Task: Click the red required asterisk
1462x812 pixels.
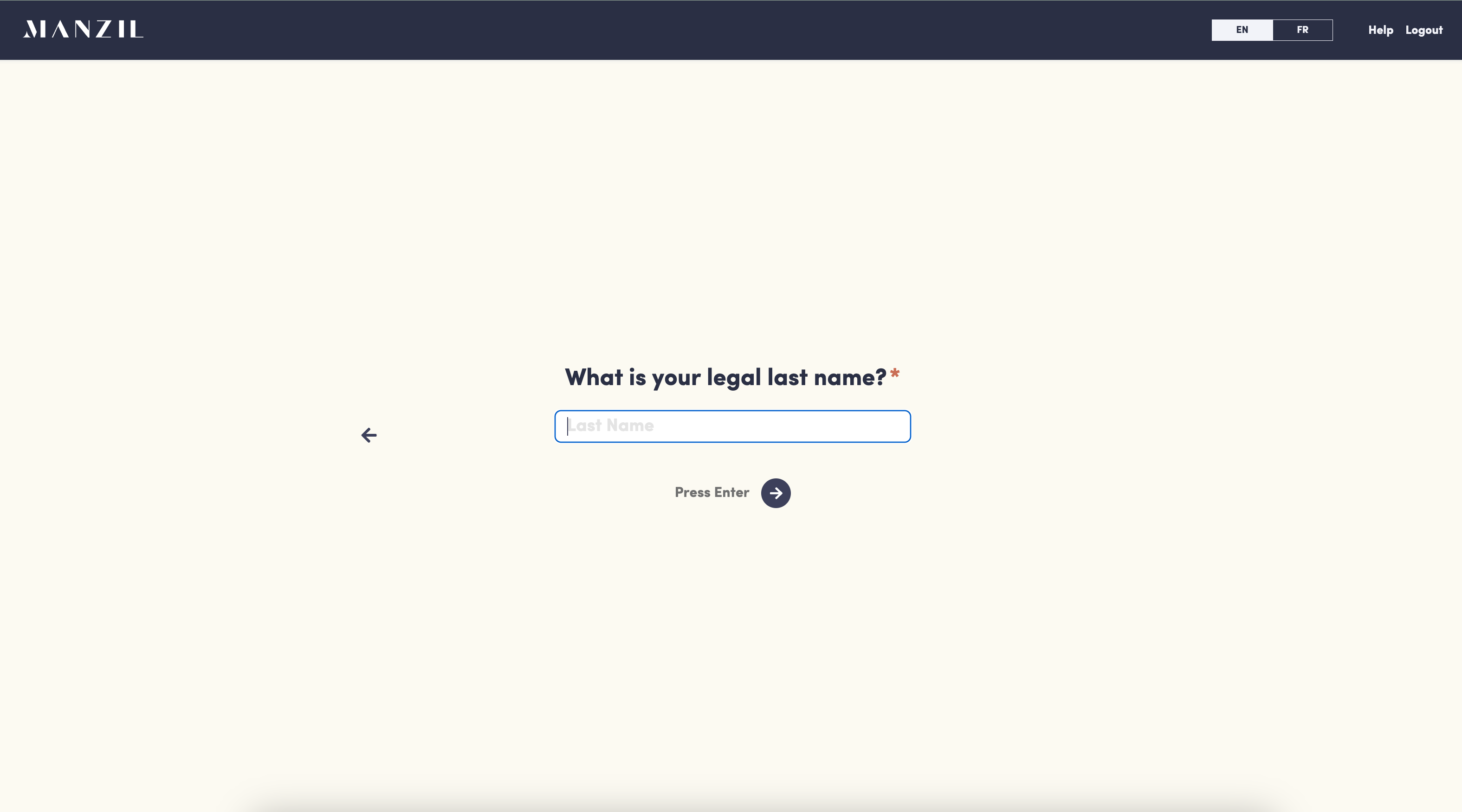Action: pos(894,374)
